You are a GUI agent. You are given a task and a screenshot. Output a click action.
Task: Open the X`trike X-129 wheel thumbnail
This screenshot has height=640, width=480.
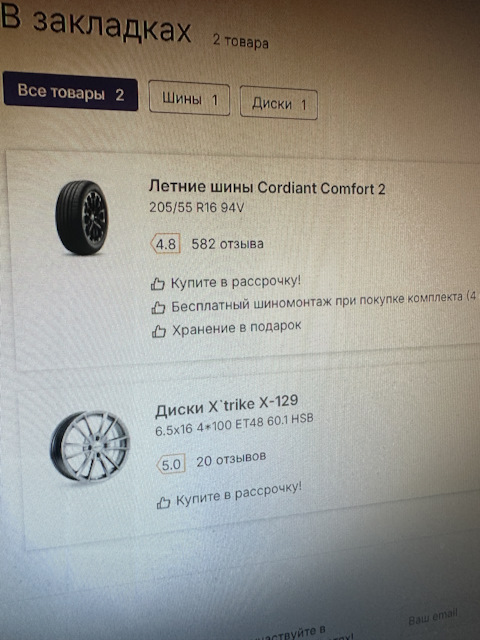(x=90, y=446)
